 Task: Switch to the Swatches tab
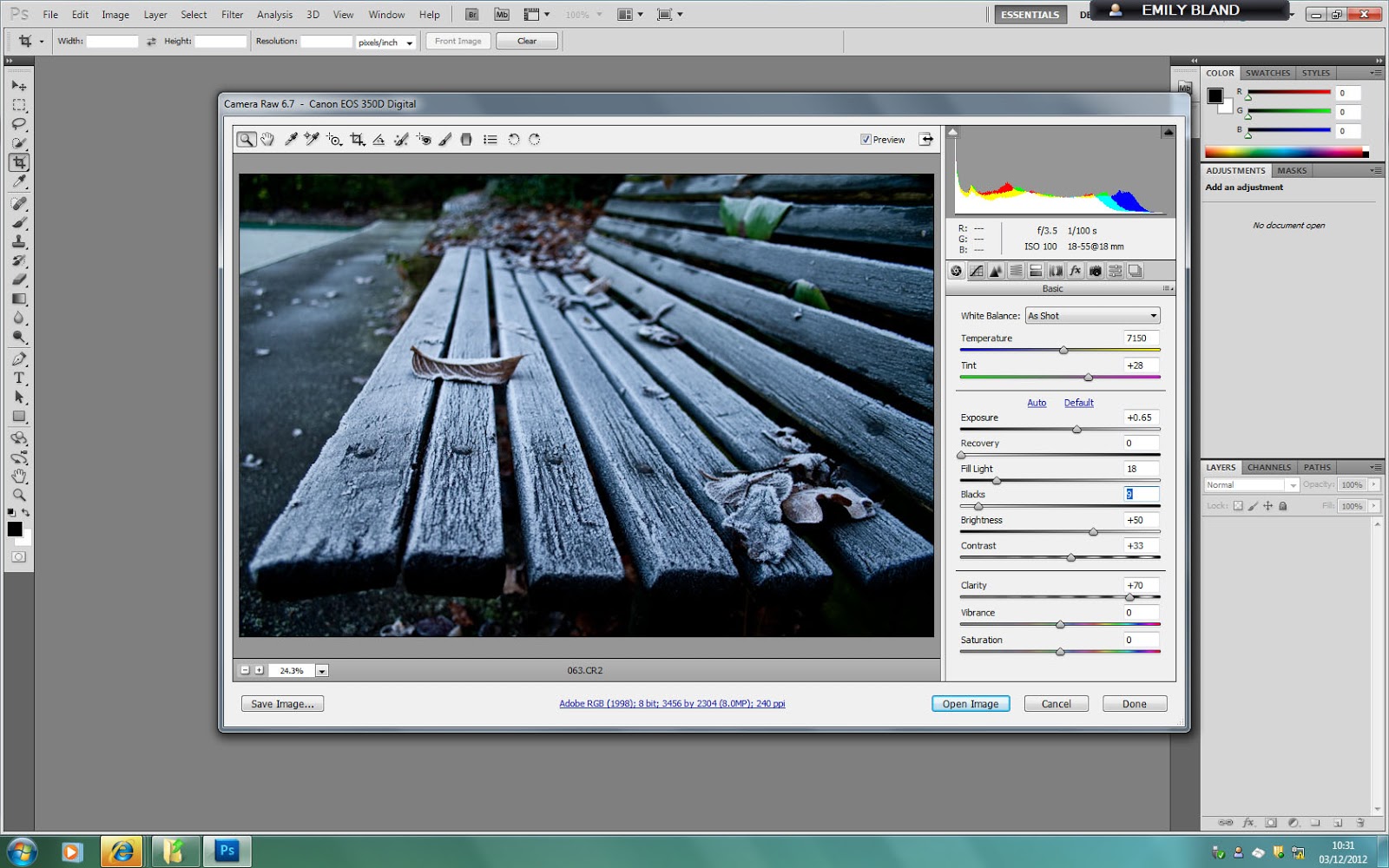[1267, 73]
